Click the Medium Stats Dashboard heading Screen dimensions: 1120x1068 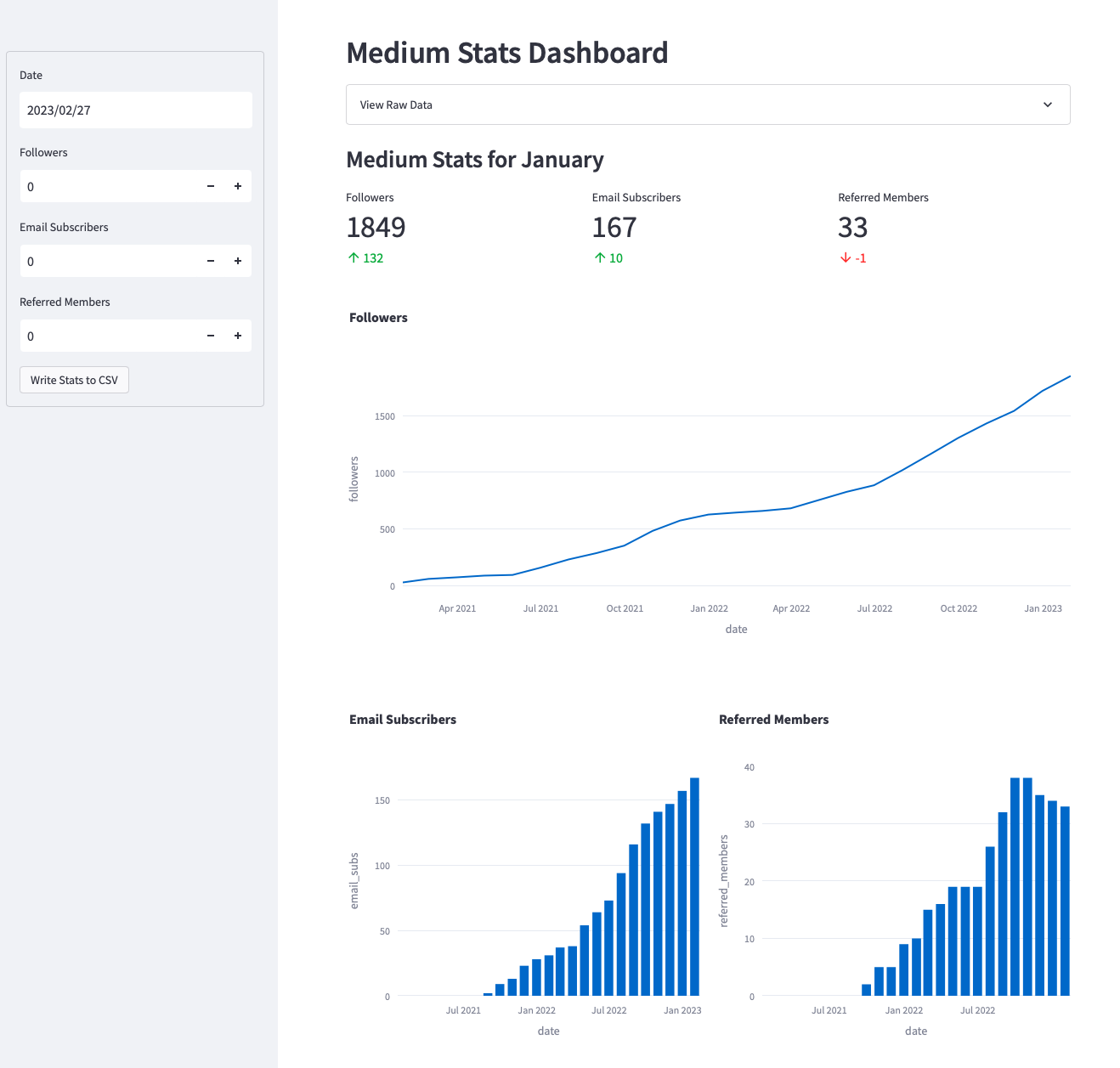[507, 53]
